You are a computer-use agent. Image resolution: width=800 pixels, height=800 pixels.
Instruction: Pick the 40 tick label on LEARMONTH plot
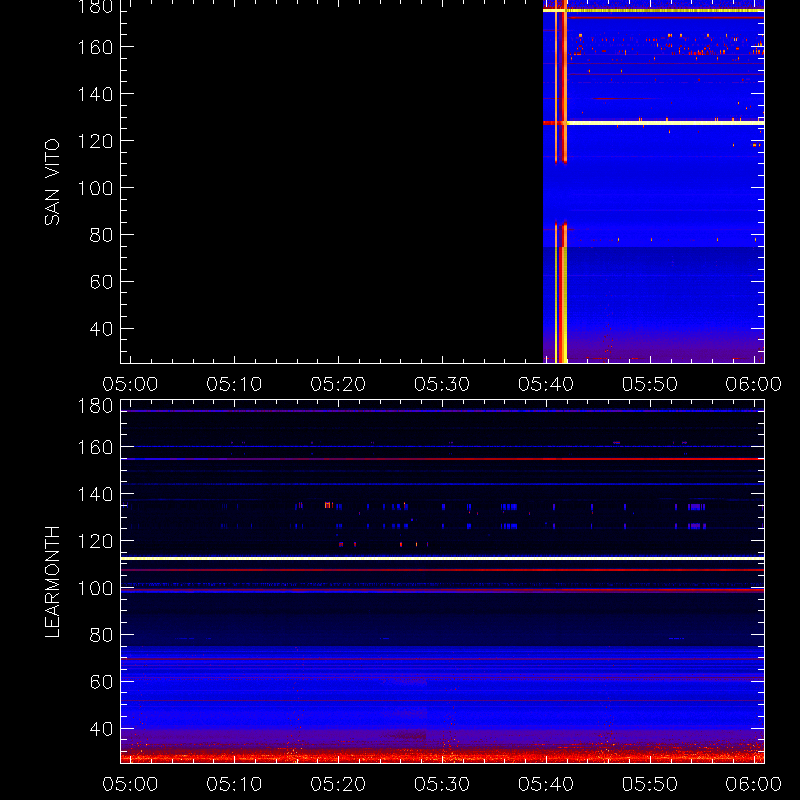click(x=101, y=729)
